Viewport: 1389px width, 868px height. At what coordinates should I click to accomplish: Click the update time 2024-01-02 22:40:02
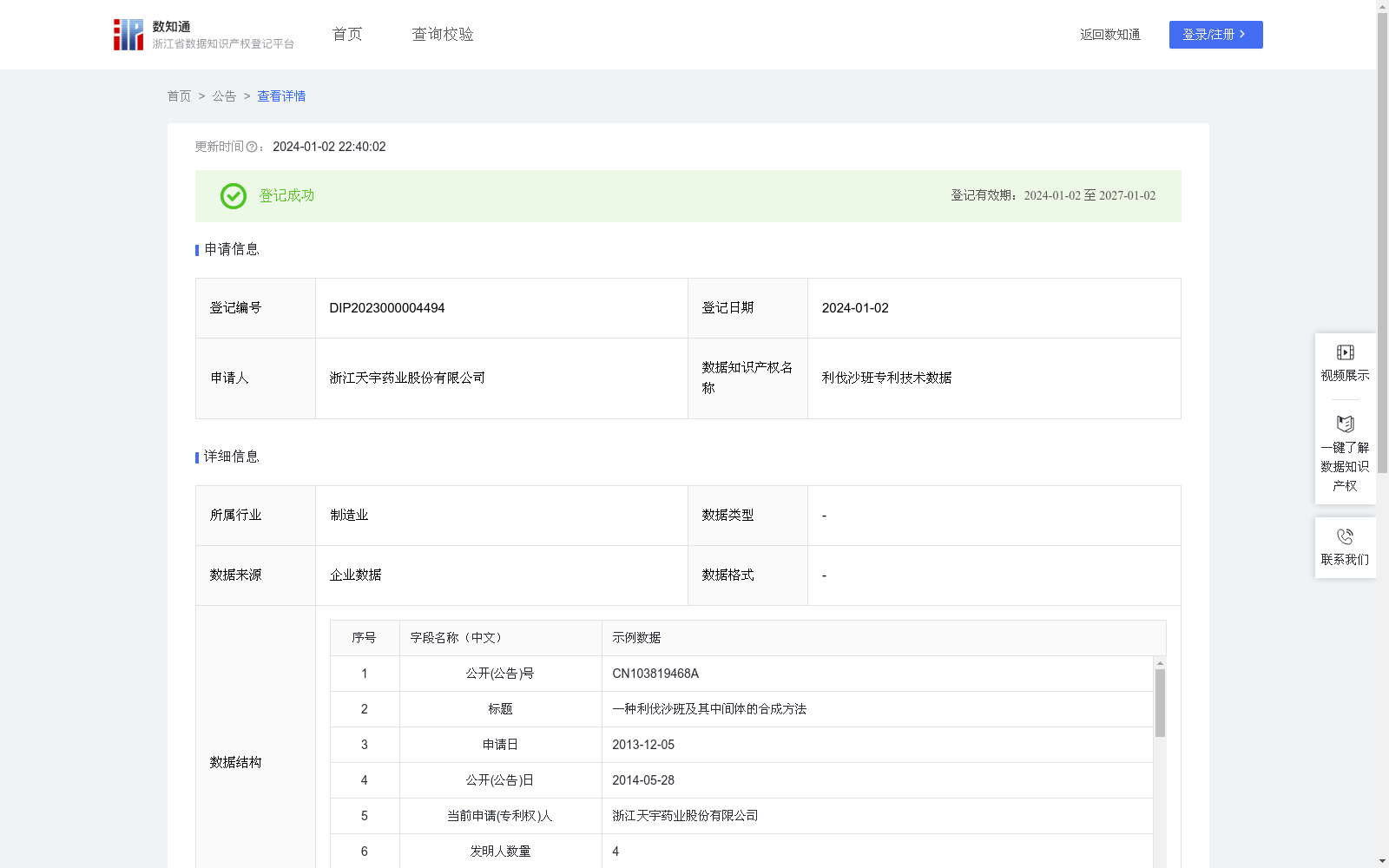(x=329, y=148)
